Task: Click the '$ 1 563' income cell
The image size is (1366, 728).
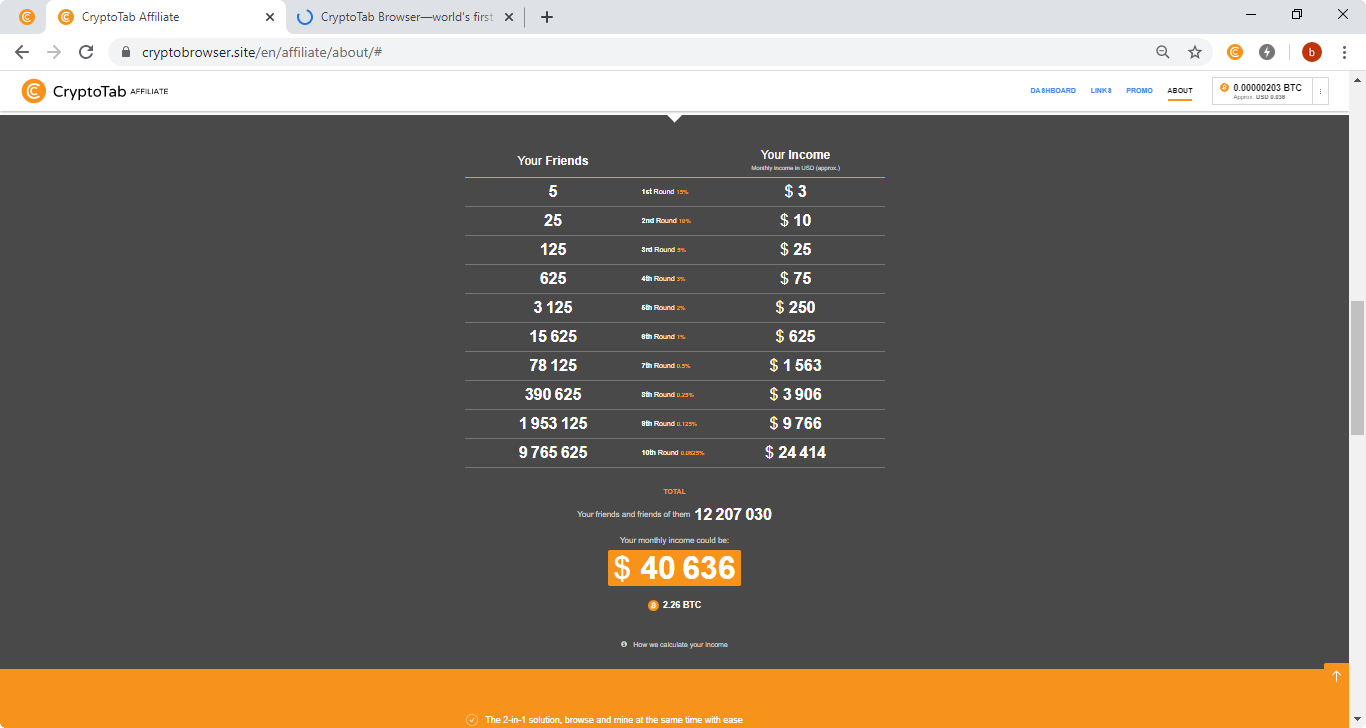Action: tap(796, 366)
